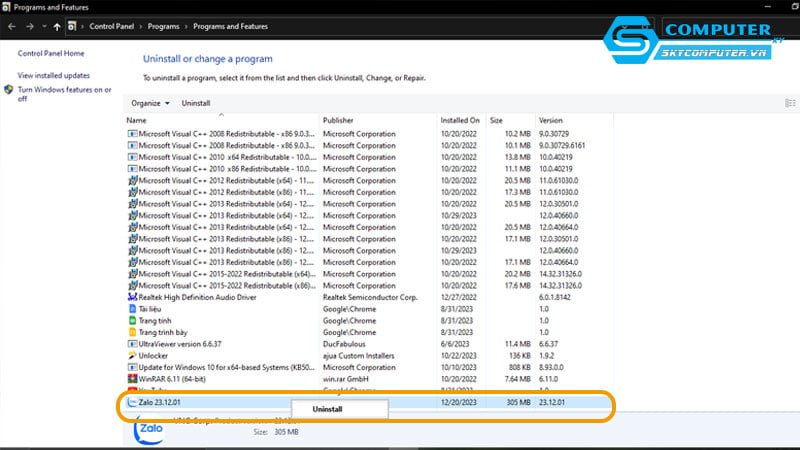Go up one level with the up arrow

point(57,26)
